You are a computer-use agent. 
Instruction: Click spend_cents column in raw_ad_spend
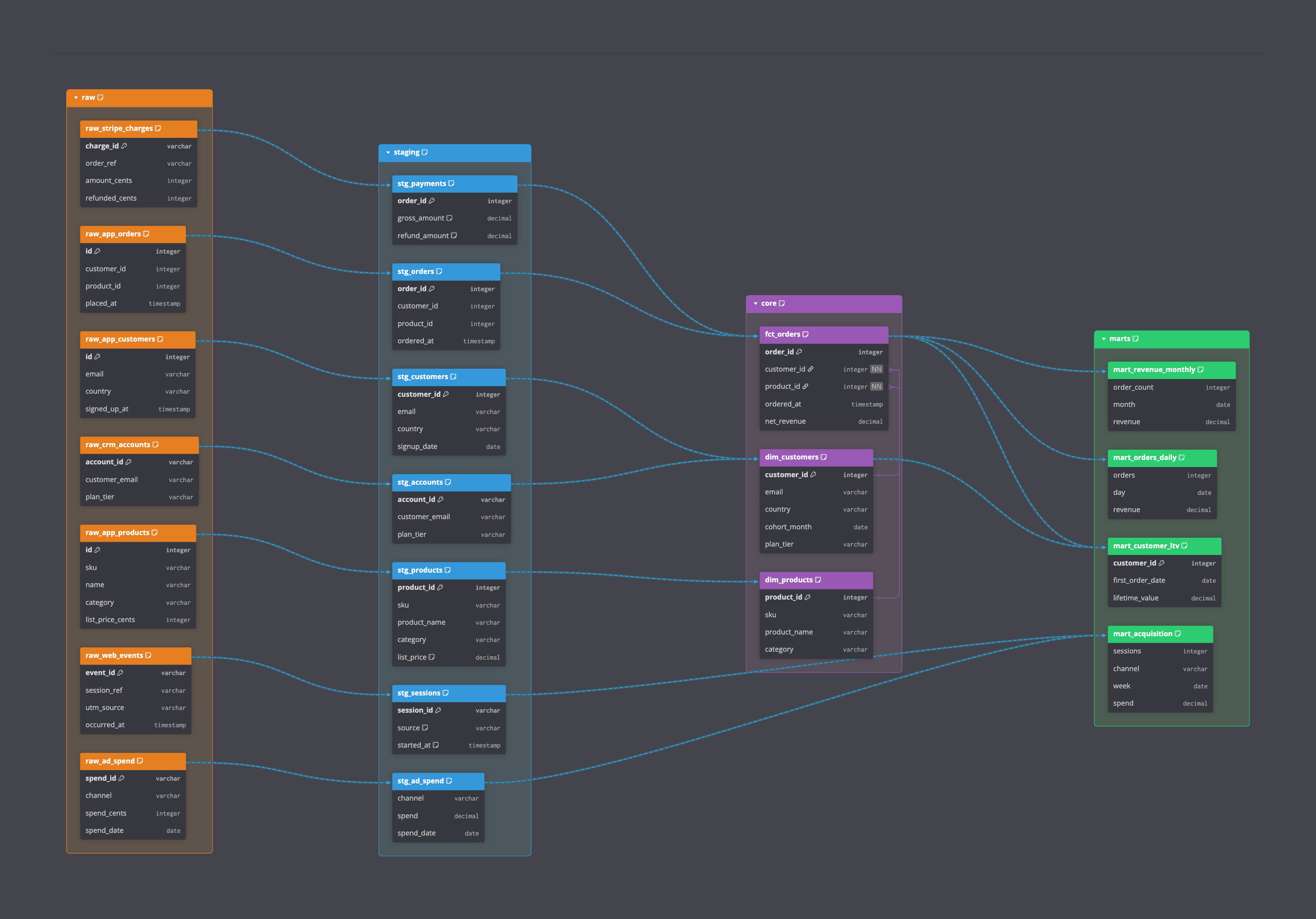pyautogui.click(x=133, y=813)
